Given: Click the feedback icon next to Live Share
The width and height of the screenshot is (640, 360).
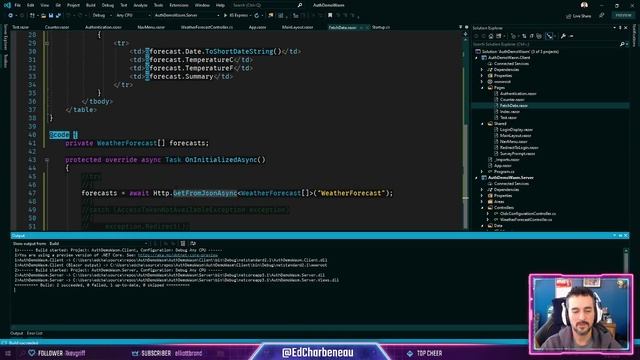Looking at the screenshot, I should pyautogui.click(x=602, y=16).
